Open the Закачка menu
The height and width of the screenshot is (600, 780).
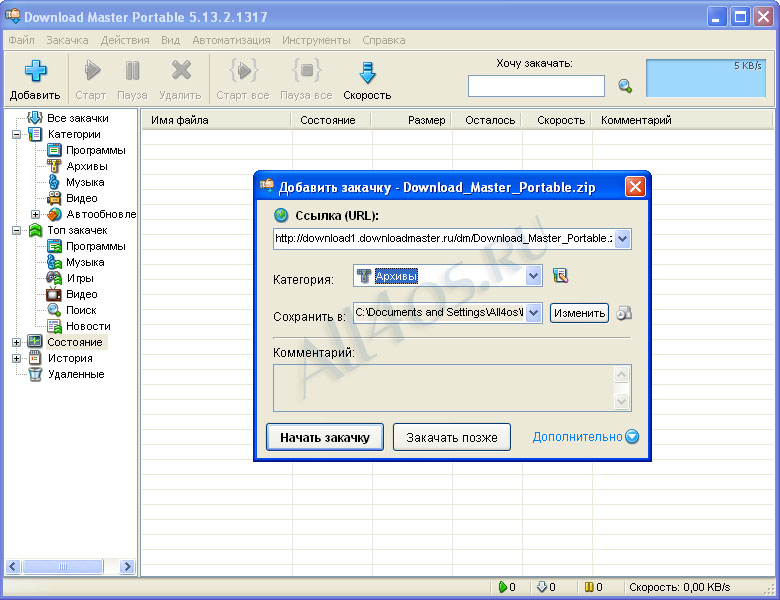click(x=67, y=40)
